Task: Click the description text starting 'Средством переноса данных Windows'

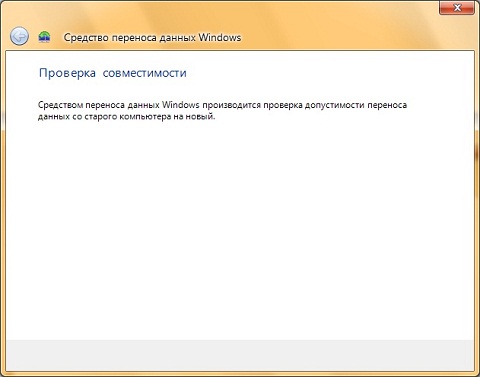Action: (222, 111)
